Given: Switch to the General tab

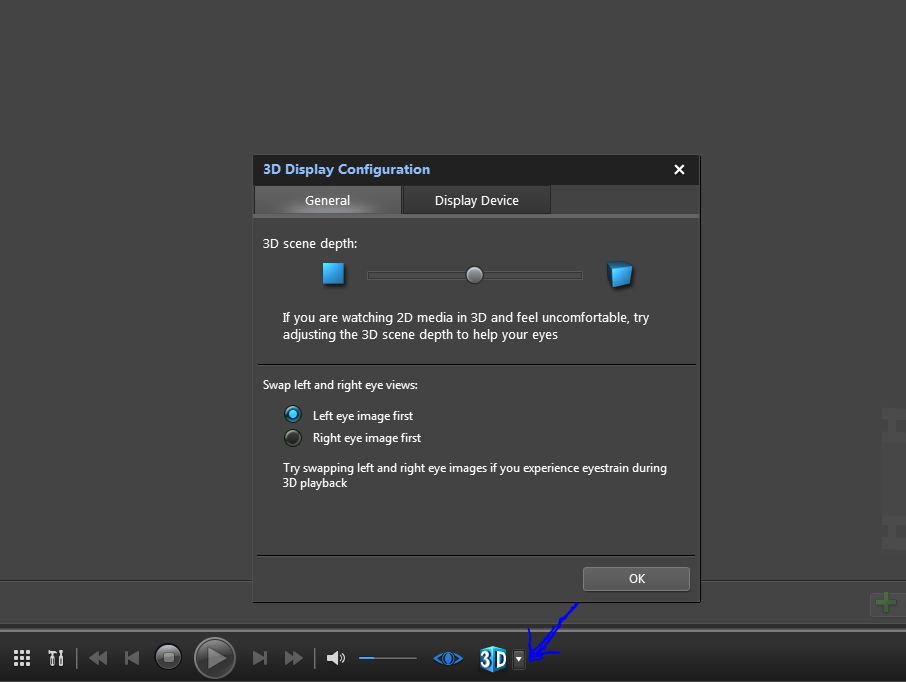Looking at the screenshot, I should click(328, 200).
